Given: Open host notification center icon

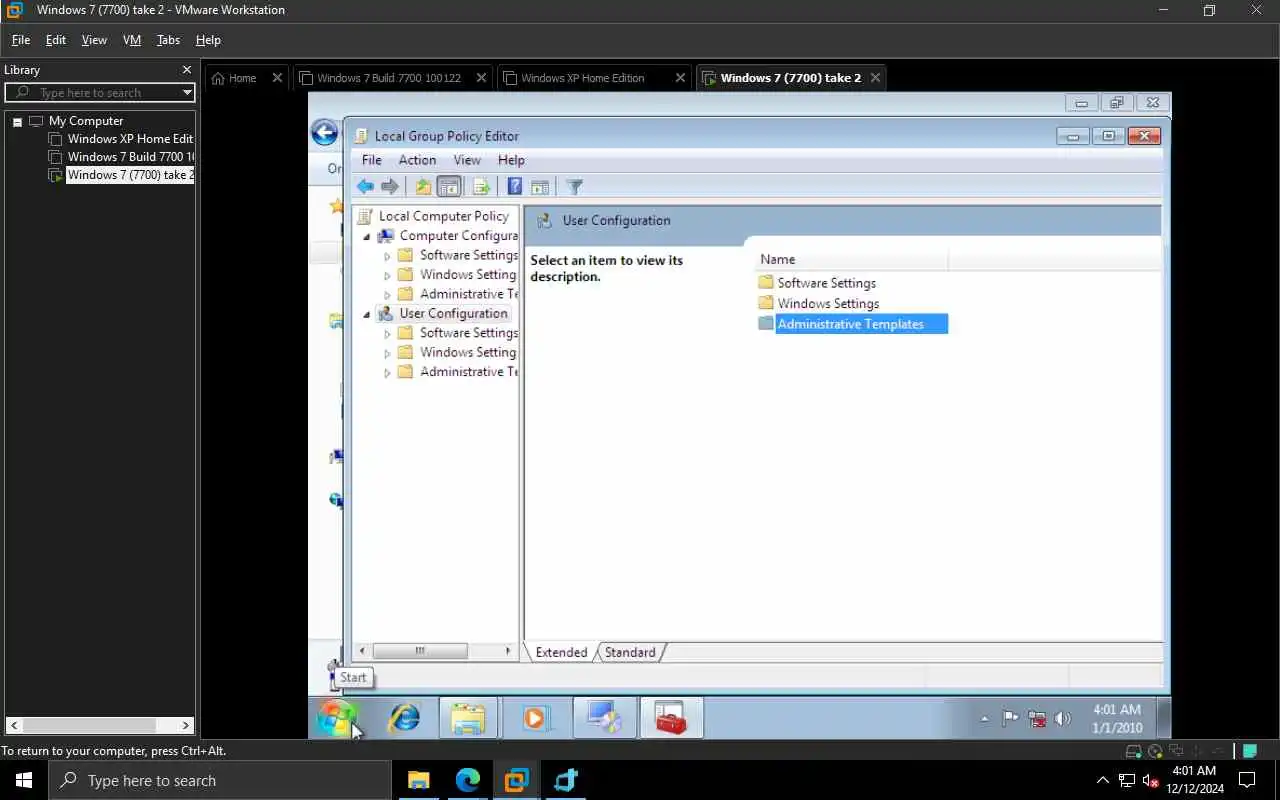Looking at the screenshot, I should click(x=1247, y=780).
